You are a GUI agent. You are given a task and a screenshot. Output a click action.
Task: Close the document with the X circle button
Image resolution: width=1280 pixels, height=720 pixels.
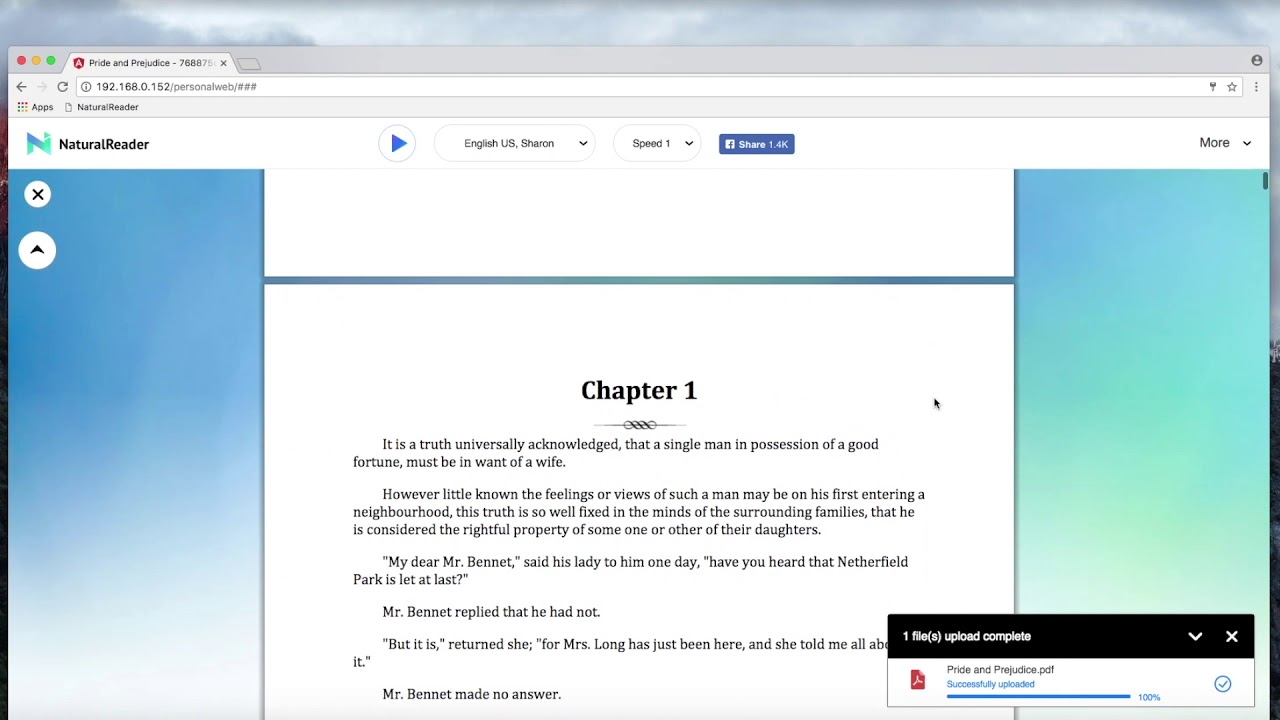click(x=38, y=194)
